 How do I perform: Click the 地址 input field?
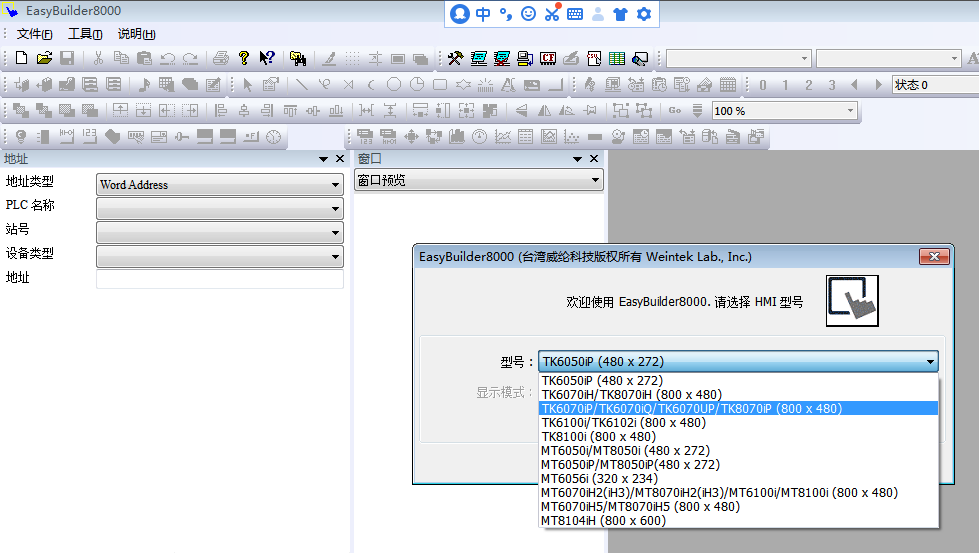tap(219, 279)
